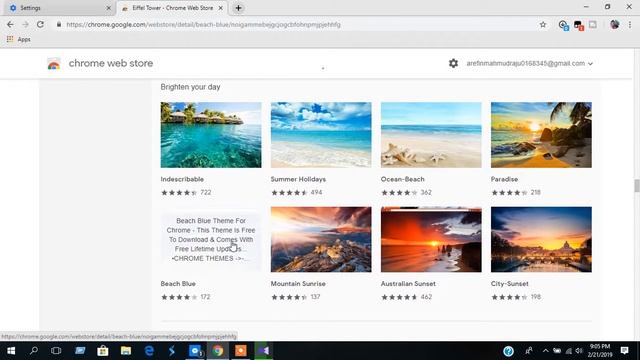Click the Brighten your day heading
The height and width of the screenshot is (360, 640).
tap(190, 87)
